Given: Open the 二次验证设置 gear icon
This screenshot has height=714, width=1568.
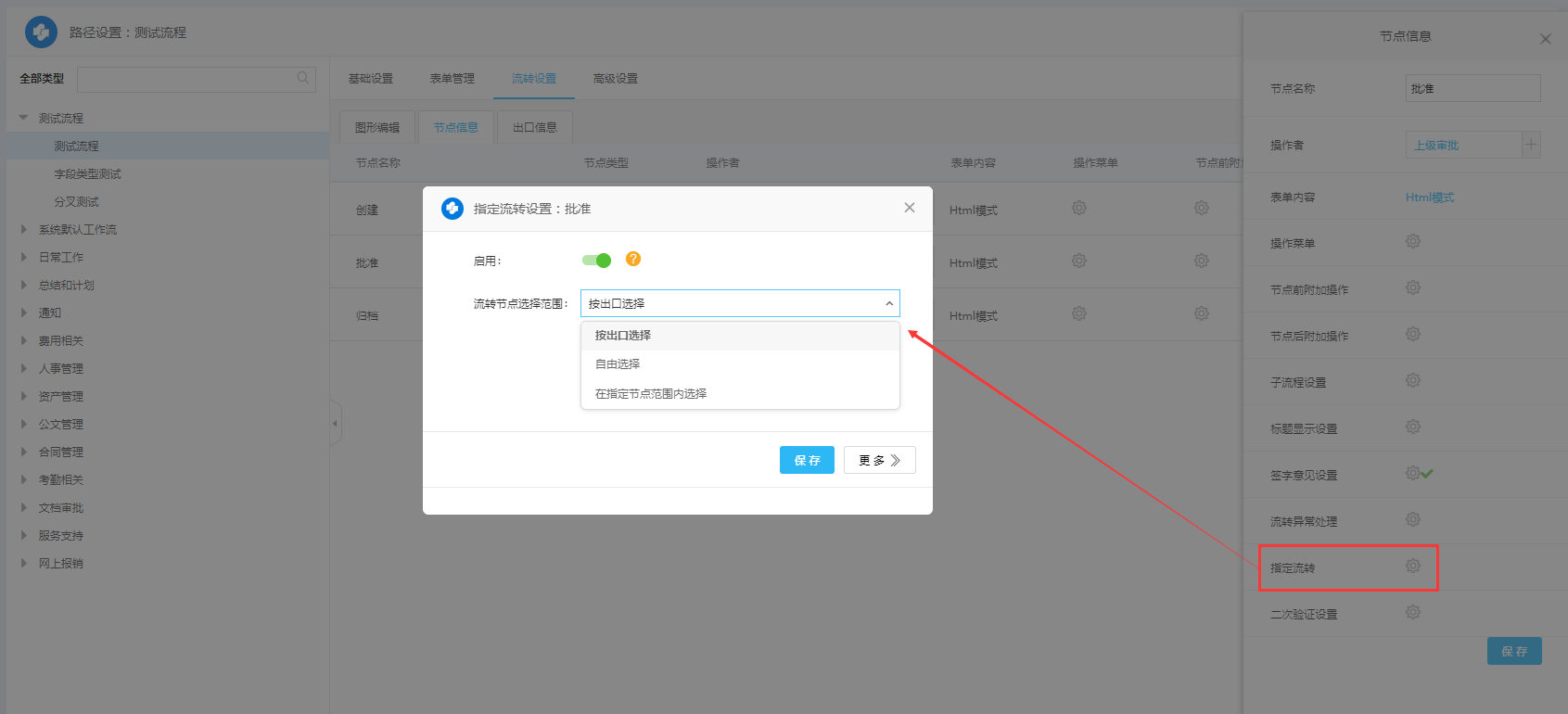Looking at the screenshot, I should pyautogui.click(x=1412, y=612).
